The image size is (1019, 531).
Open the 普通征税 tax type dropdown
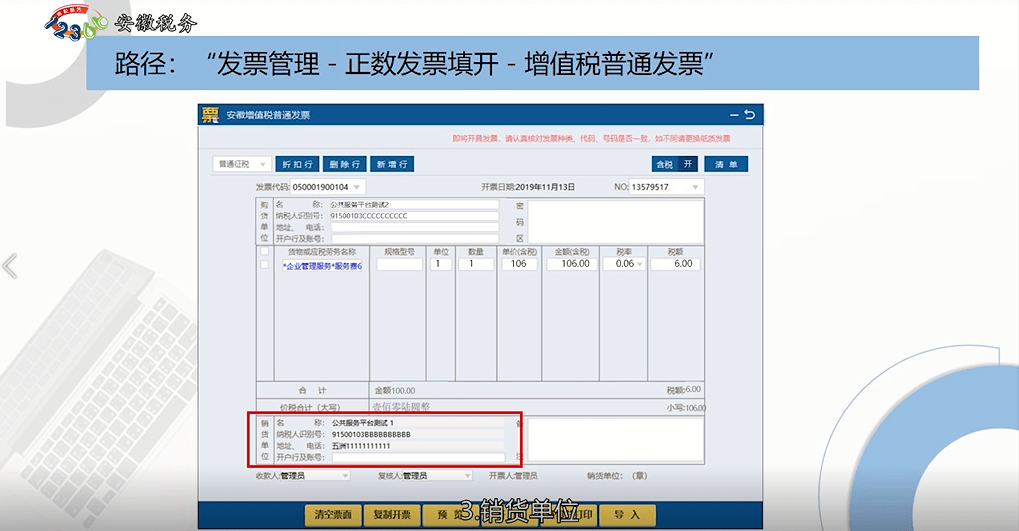pyautogui.click(x=242, y=164)
